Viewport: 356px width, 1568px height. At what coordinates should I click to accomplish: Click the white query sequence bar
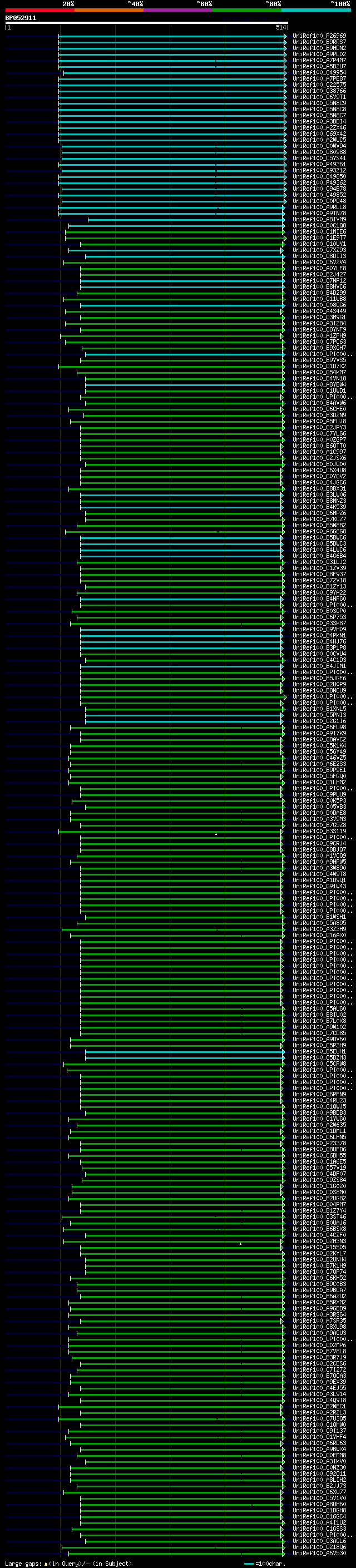(x=147, y=22)
